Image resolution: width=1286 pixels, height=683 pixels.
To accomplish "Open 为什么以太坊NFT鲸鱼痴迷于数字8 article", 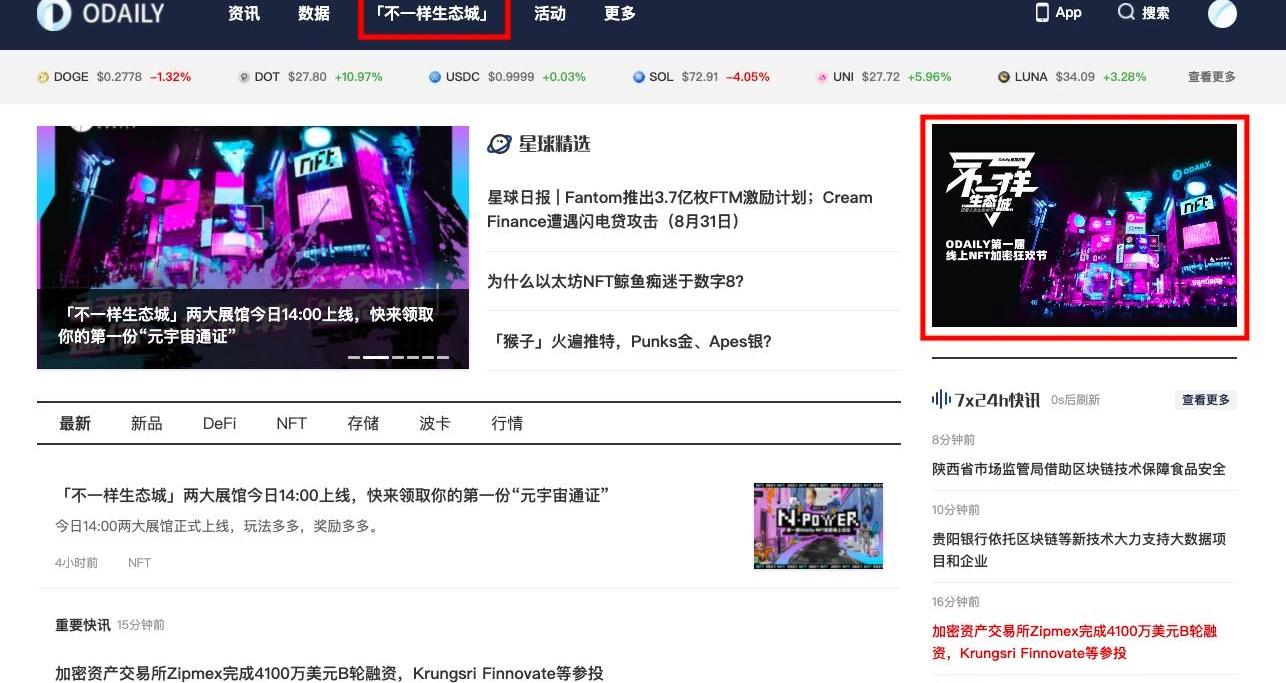I will [x=616, y=282].
